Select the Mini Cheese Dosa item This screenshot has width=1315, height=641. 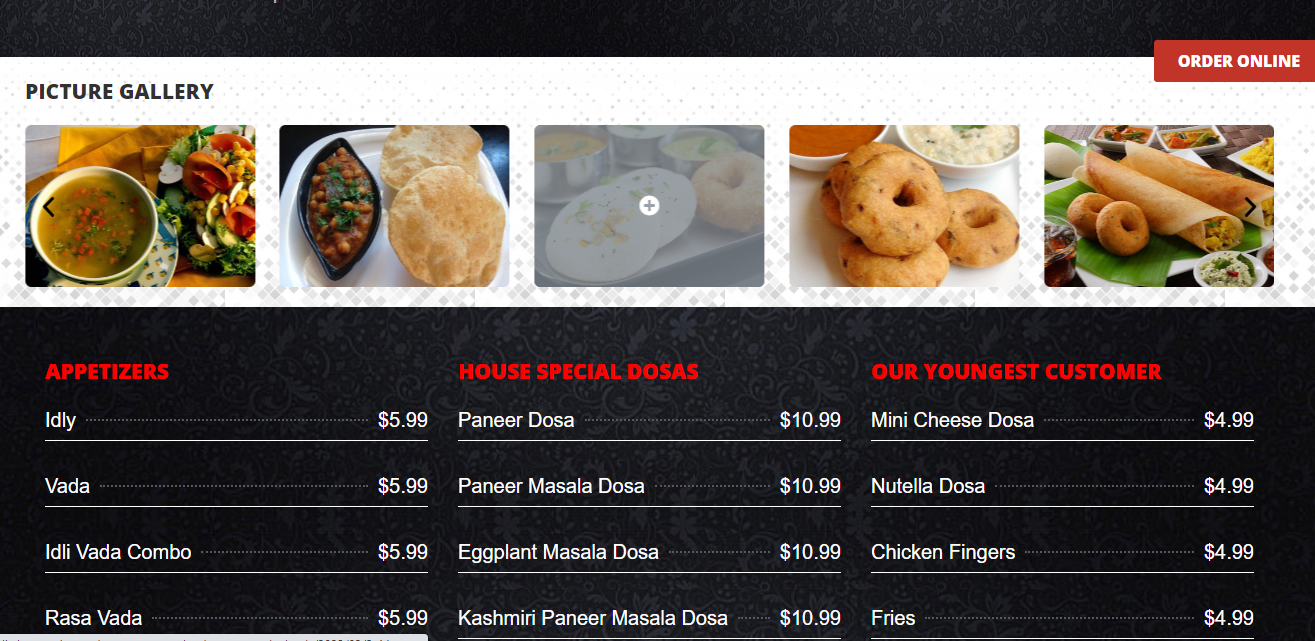click(1062, 420)
